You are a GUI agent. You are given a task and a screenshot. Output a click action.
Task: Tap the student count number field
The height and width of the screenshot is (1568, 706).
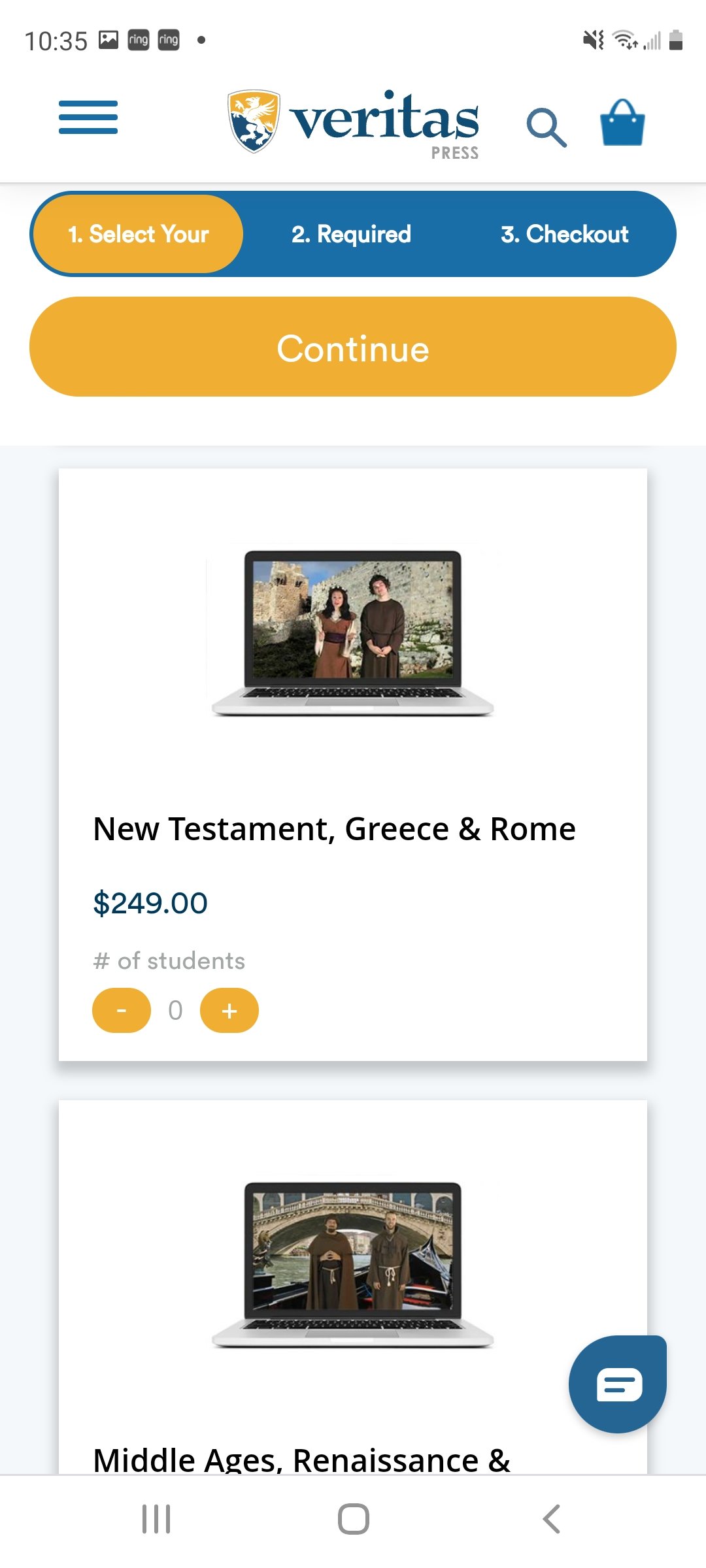coord(175,1011)
